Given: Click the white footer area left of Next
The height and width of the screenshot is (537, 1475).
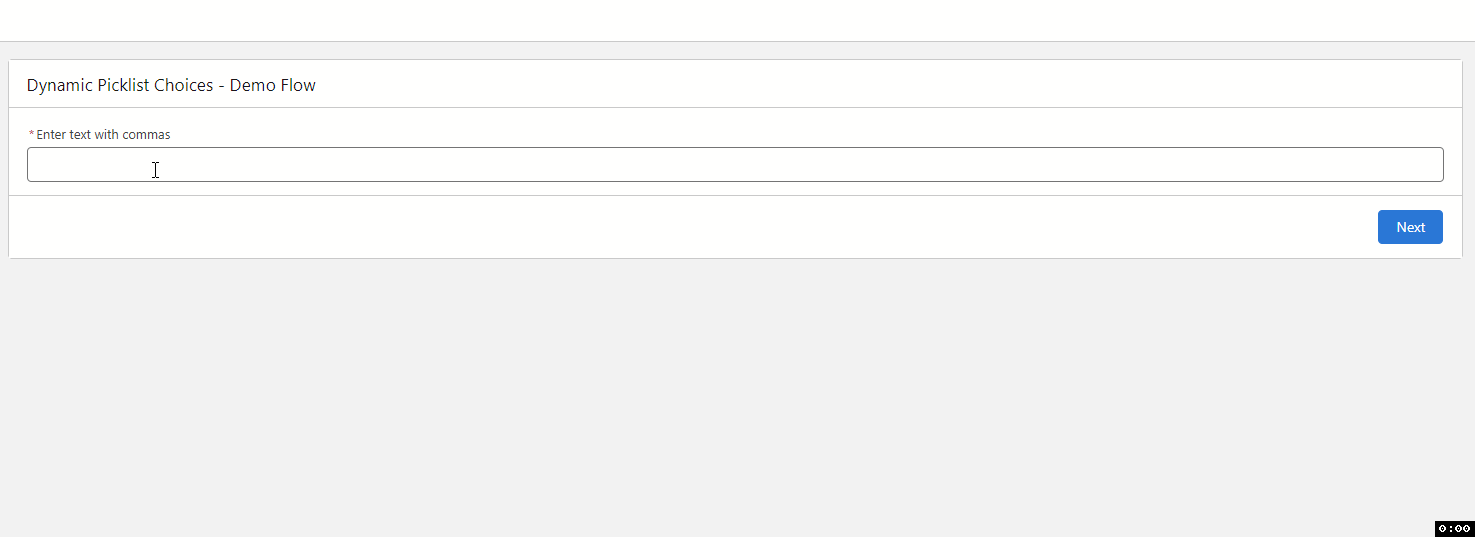Looking at the screenshot, I should 690,227.
